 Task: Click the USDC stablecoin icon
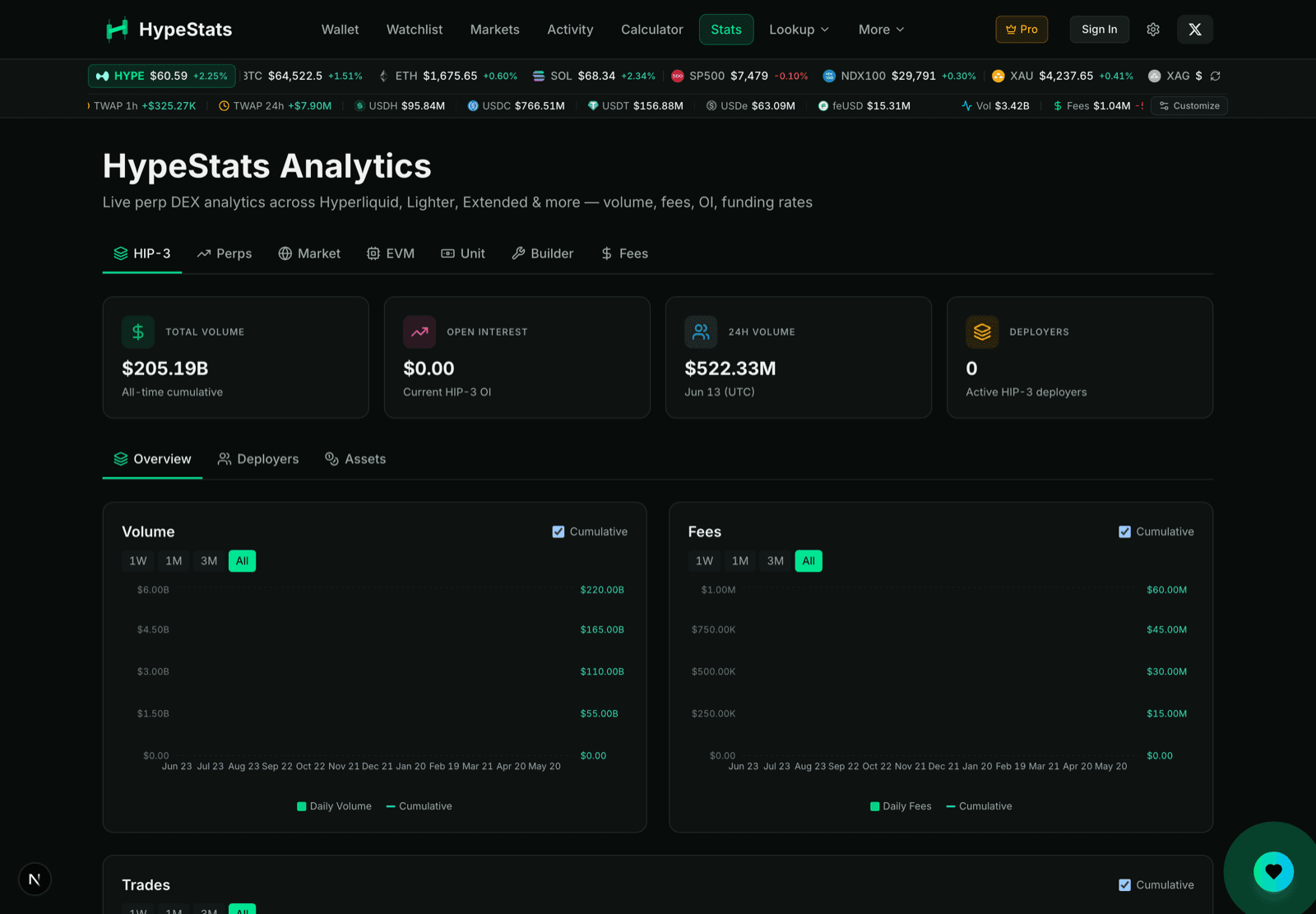[x=473, y=106]
